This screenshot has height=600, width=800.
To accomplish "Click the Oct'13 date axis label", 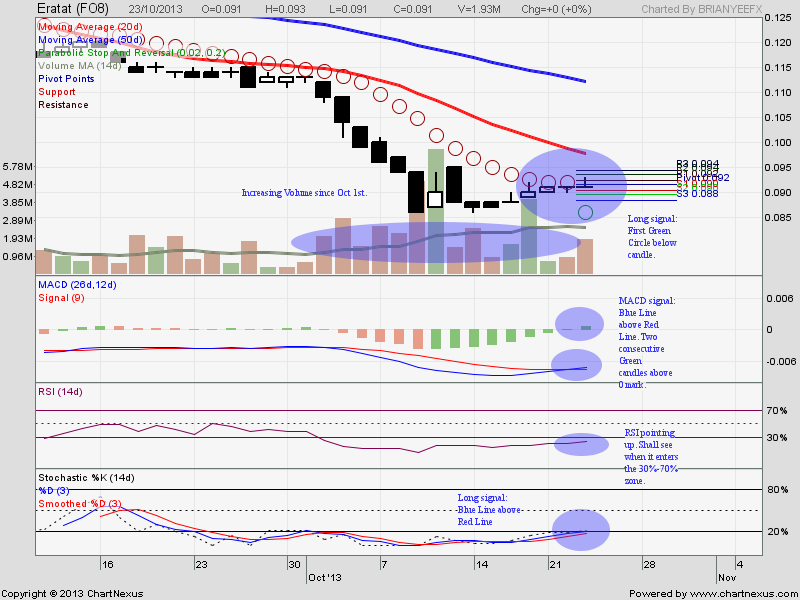I will click(x=326, y=577).
